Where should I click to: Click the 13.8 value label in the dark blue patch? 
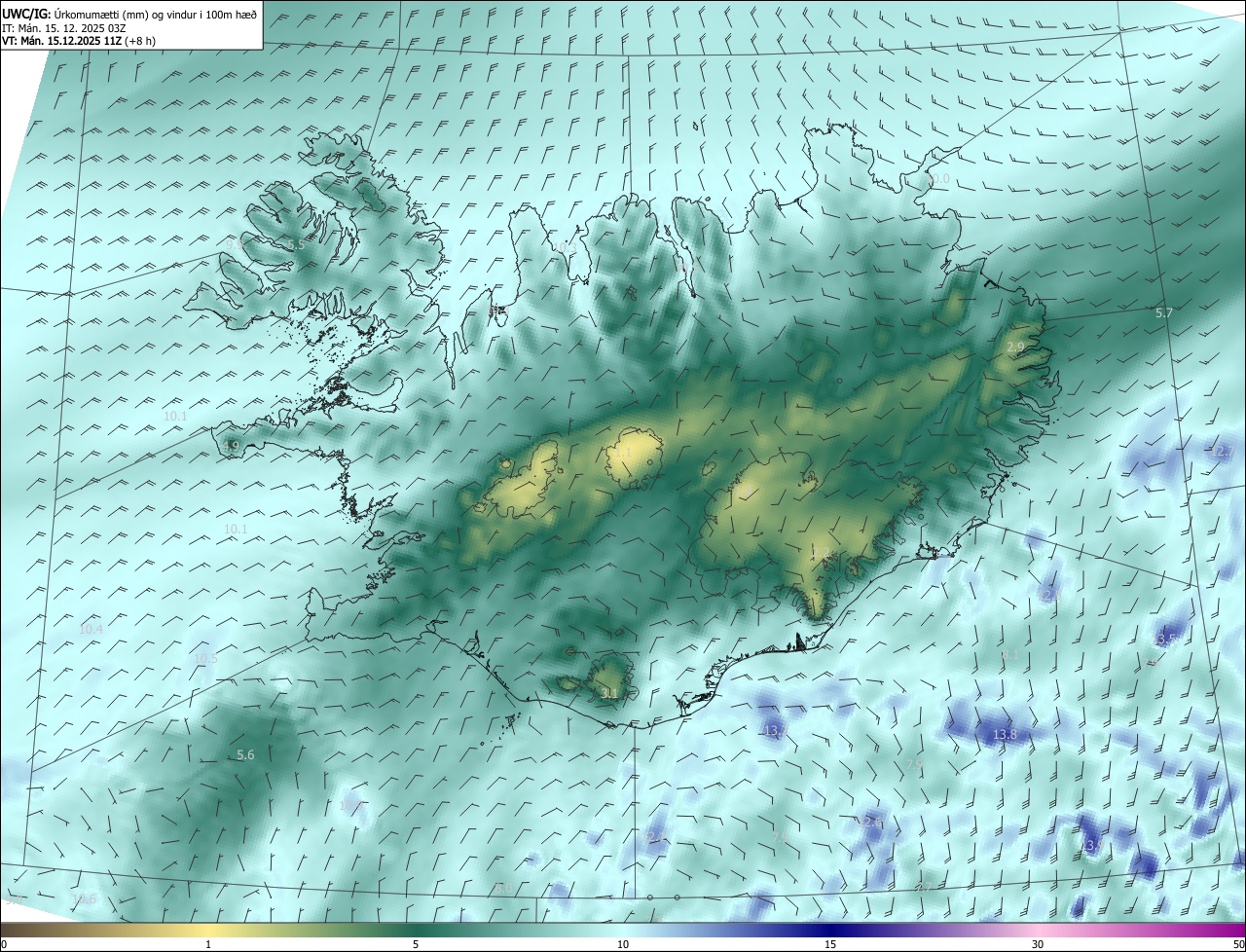click(x=1005, y=734)
